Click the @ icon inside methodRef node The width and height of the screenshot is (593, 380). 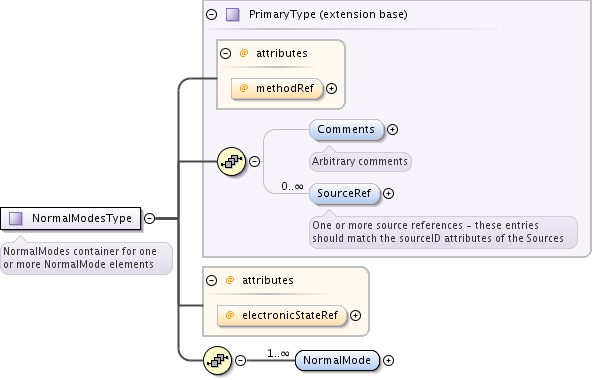coord(244,88)
